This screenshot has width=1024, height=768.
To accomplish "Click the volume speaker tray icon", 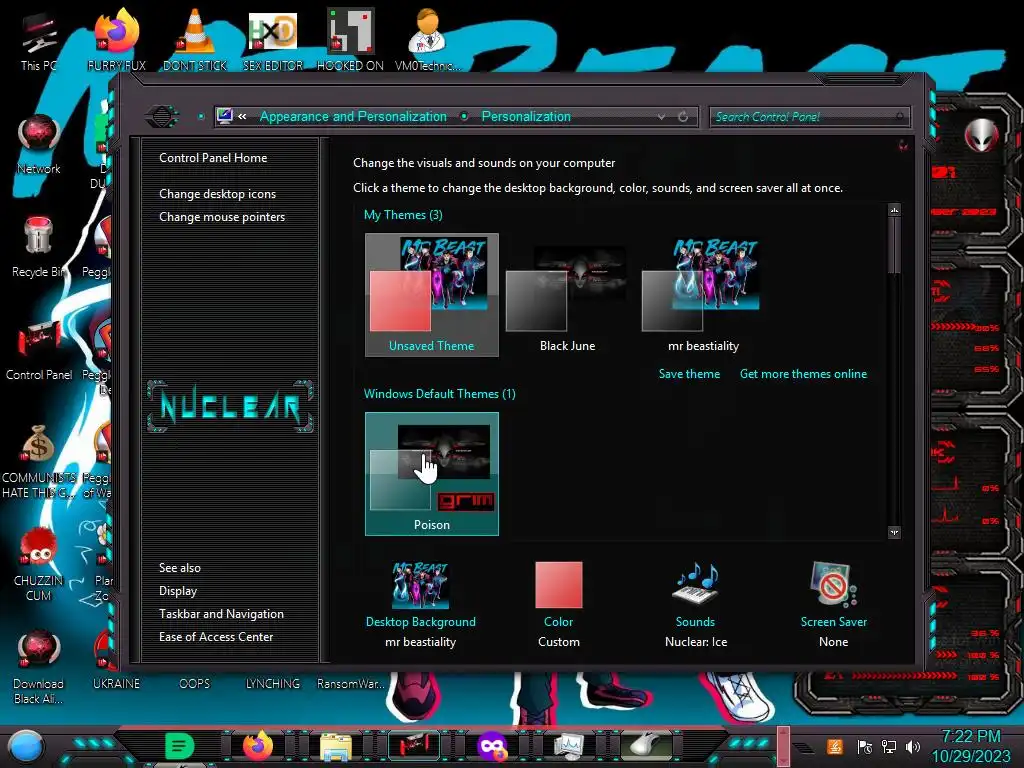I will point(913,746).
